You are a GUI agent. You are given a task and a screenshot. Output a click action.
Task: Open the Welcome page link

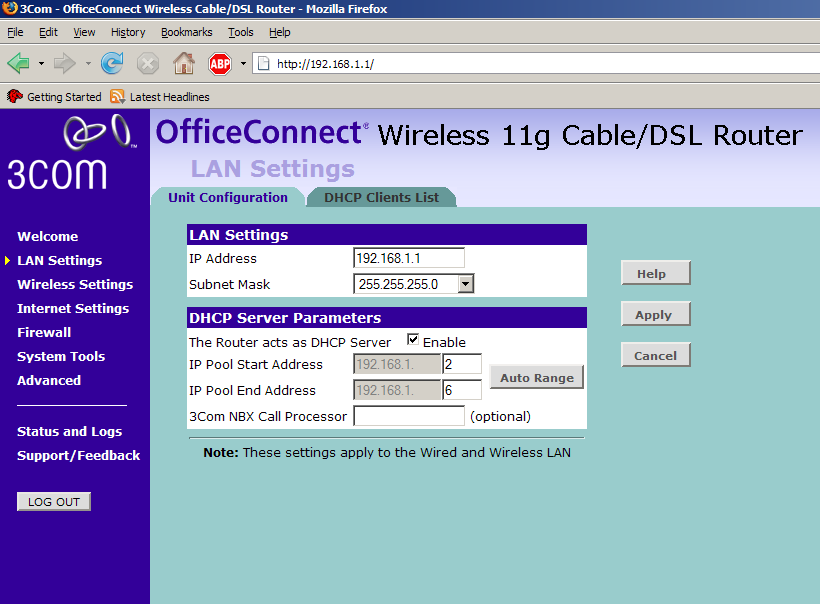pyautogui.click(x=48, y=236)
